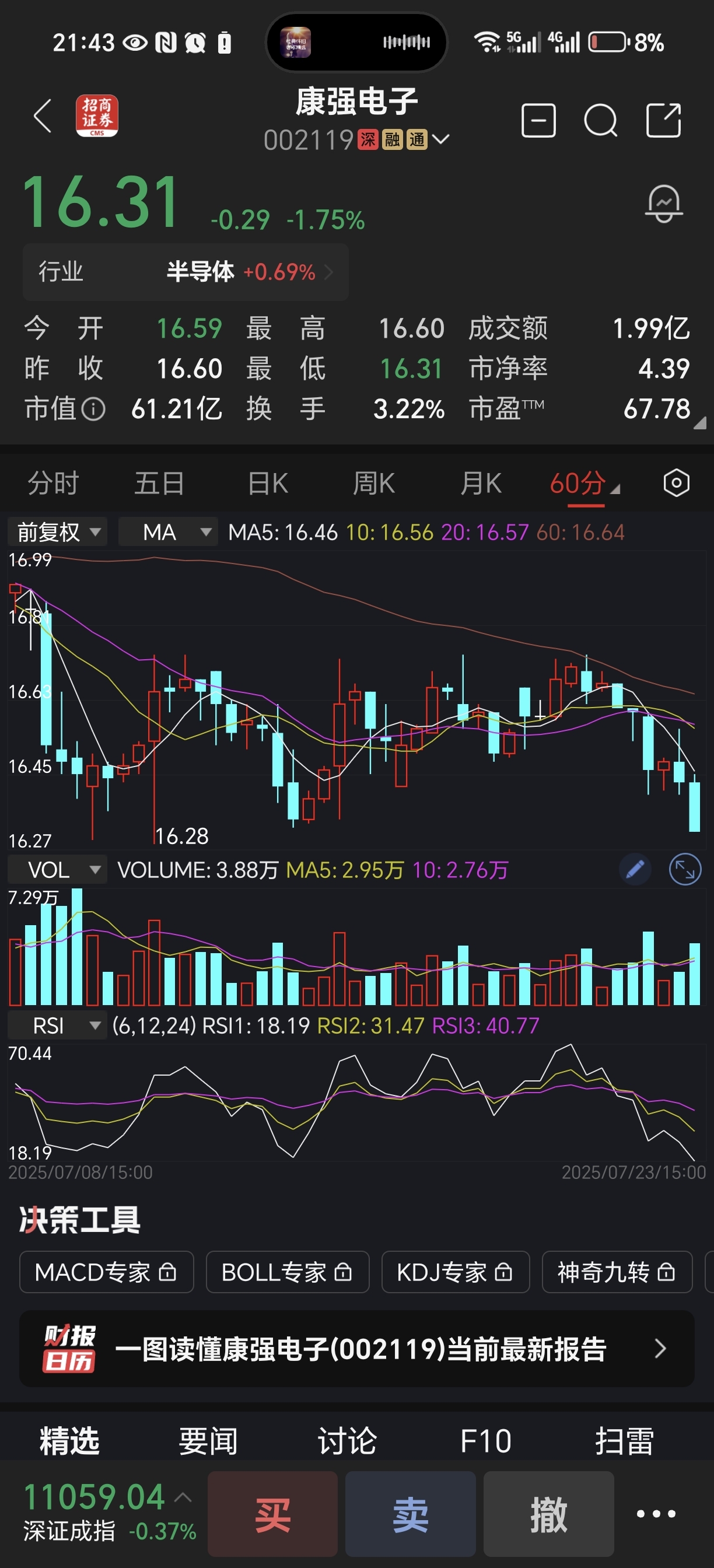Image resolution: width=714 pixels, height=1568 pixels.
Task: Open the search magnifier icon
Action: pos(601,120)
